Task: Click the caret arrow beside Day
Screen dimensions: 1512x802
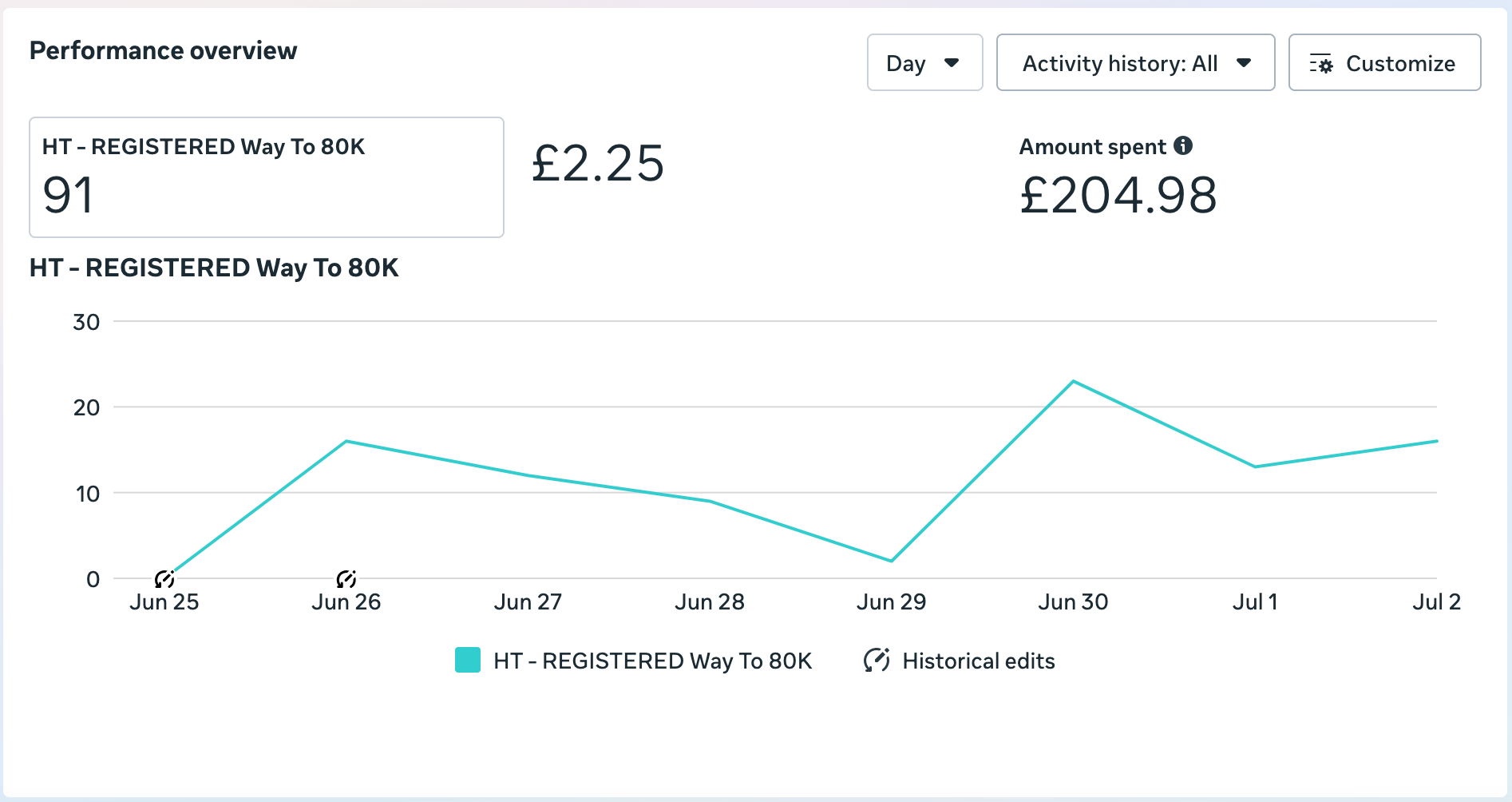Action: (x=952, y=63)
